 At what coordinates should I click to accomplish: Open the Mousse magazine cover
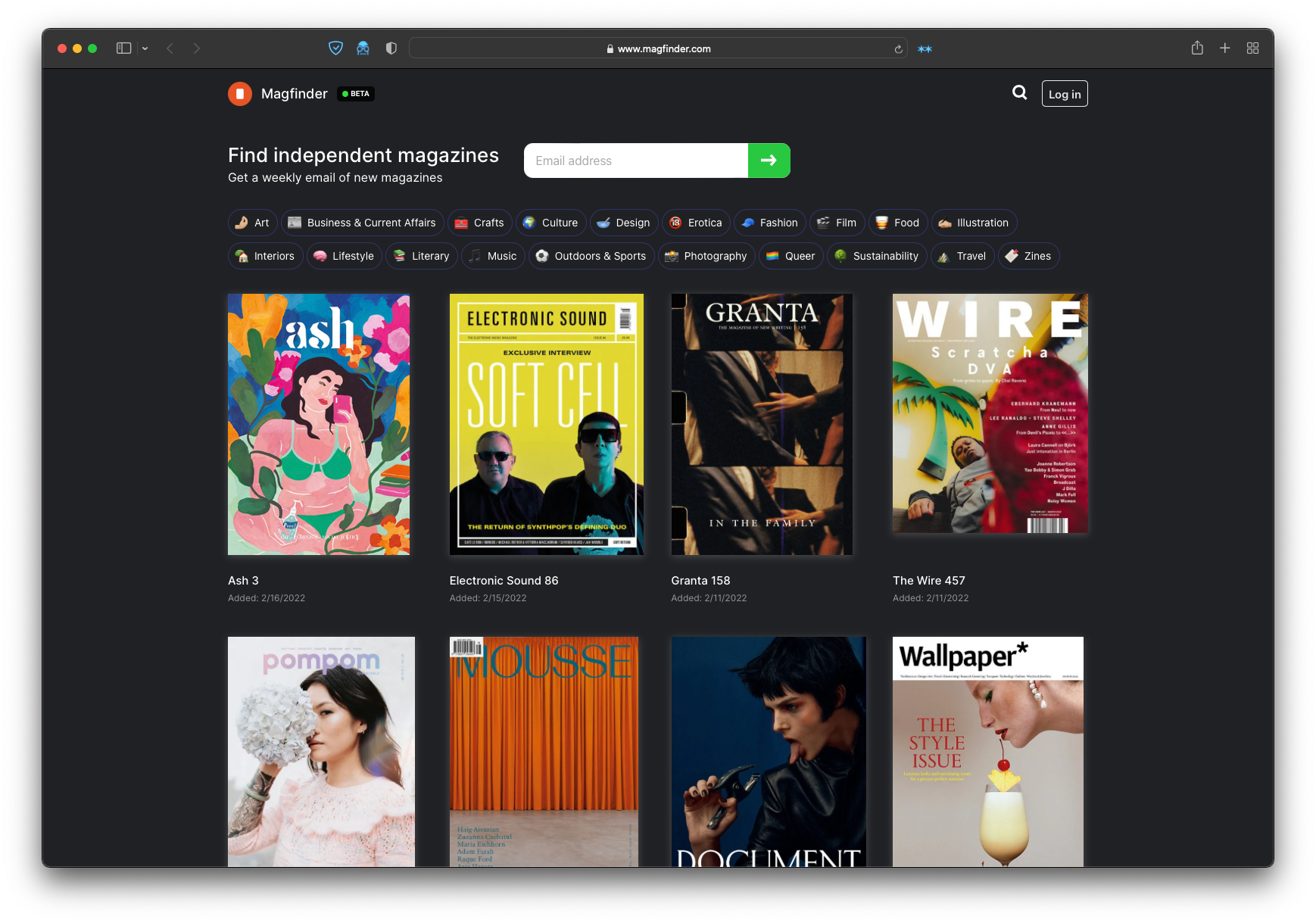pyautogui.click(x=544, y=751)
